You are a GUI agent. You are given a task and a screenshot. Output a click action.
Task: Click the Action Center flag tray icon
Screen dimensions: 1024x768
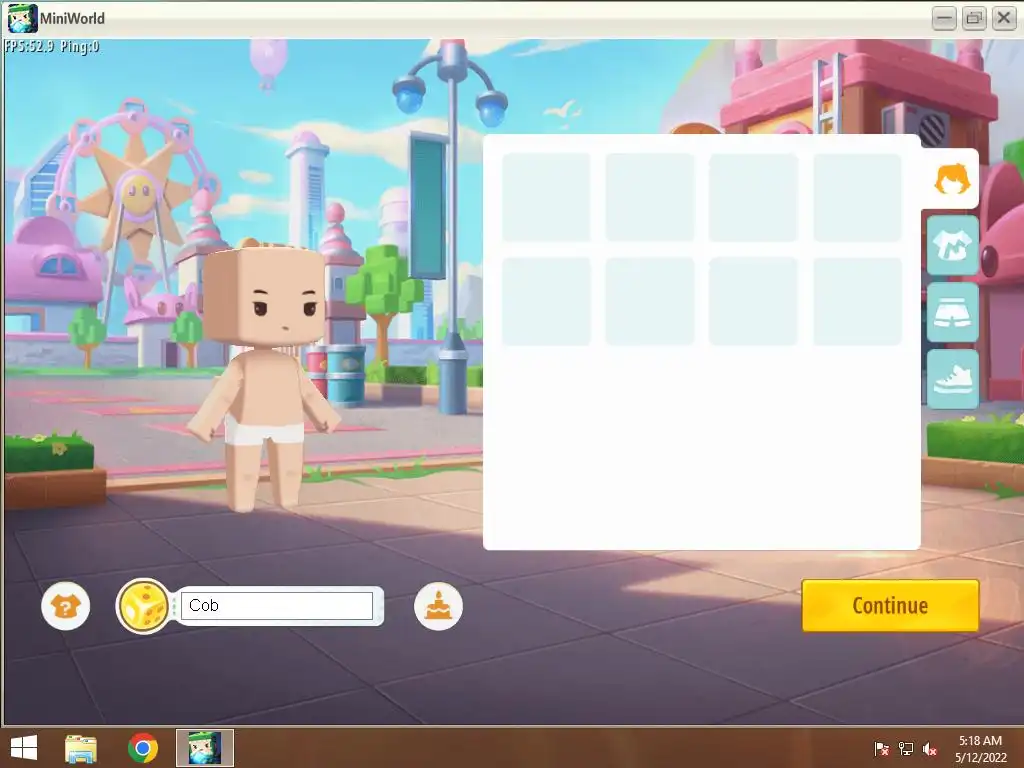[x=881, y=748]
